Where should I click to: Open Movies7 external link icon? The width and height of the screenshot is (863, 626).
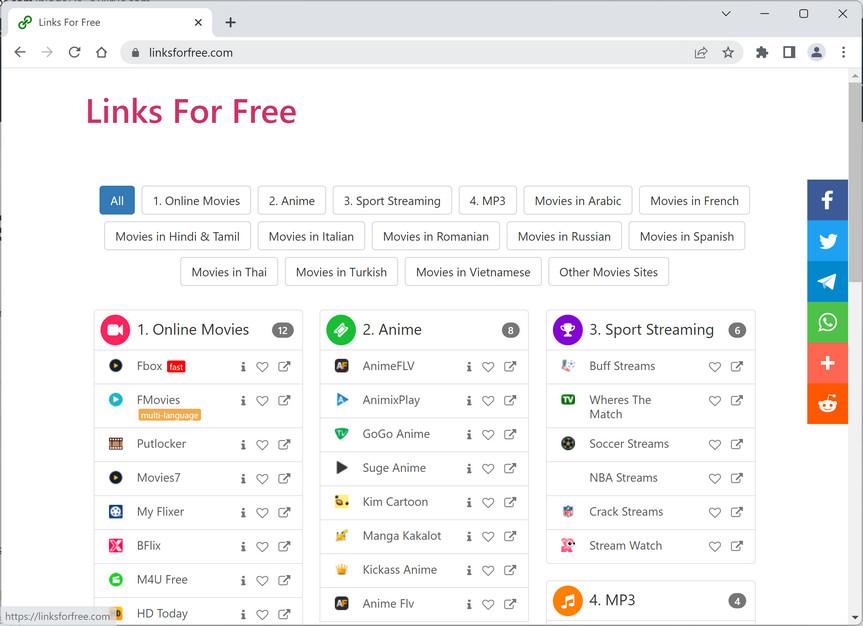[x=284, y=478]
